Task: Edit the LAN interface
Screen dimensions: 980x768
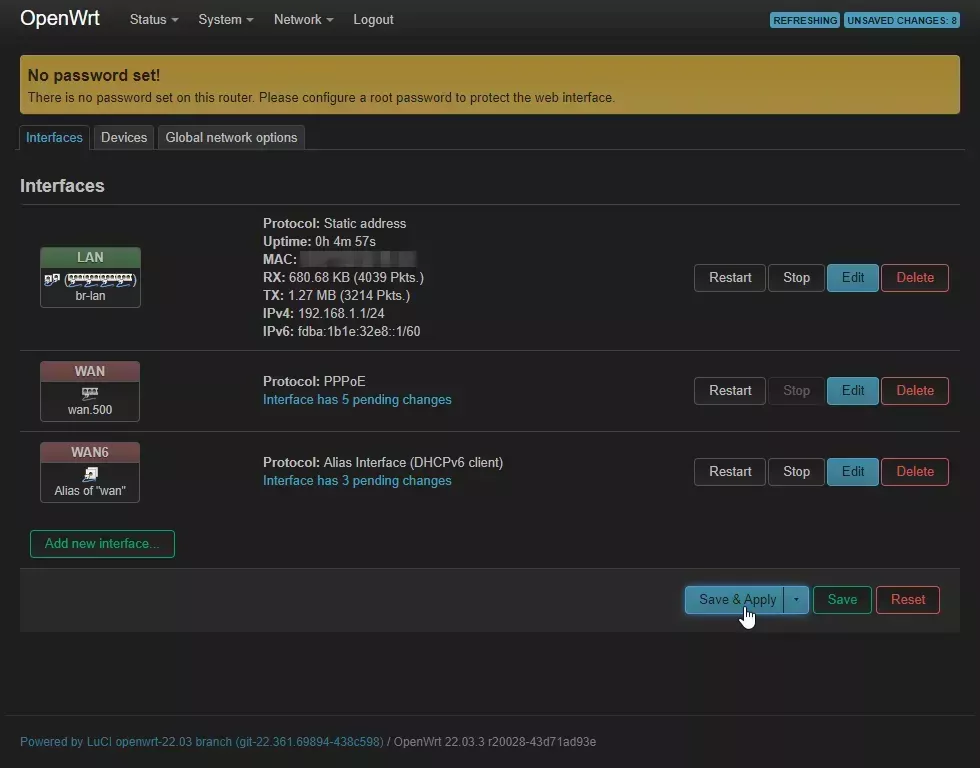Action: pos(852,277)
